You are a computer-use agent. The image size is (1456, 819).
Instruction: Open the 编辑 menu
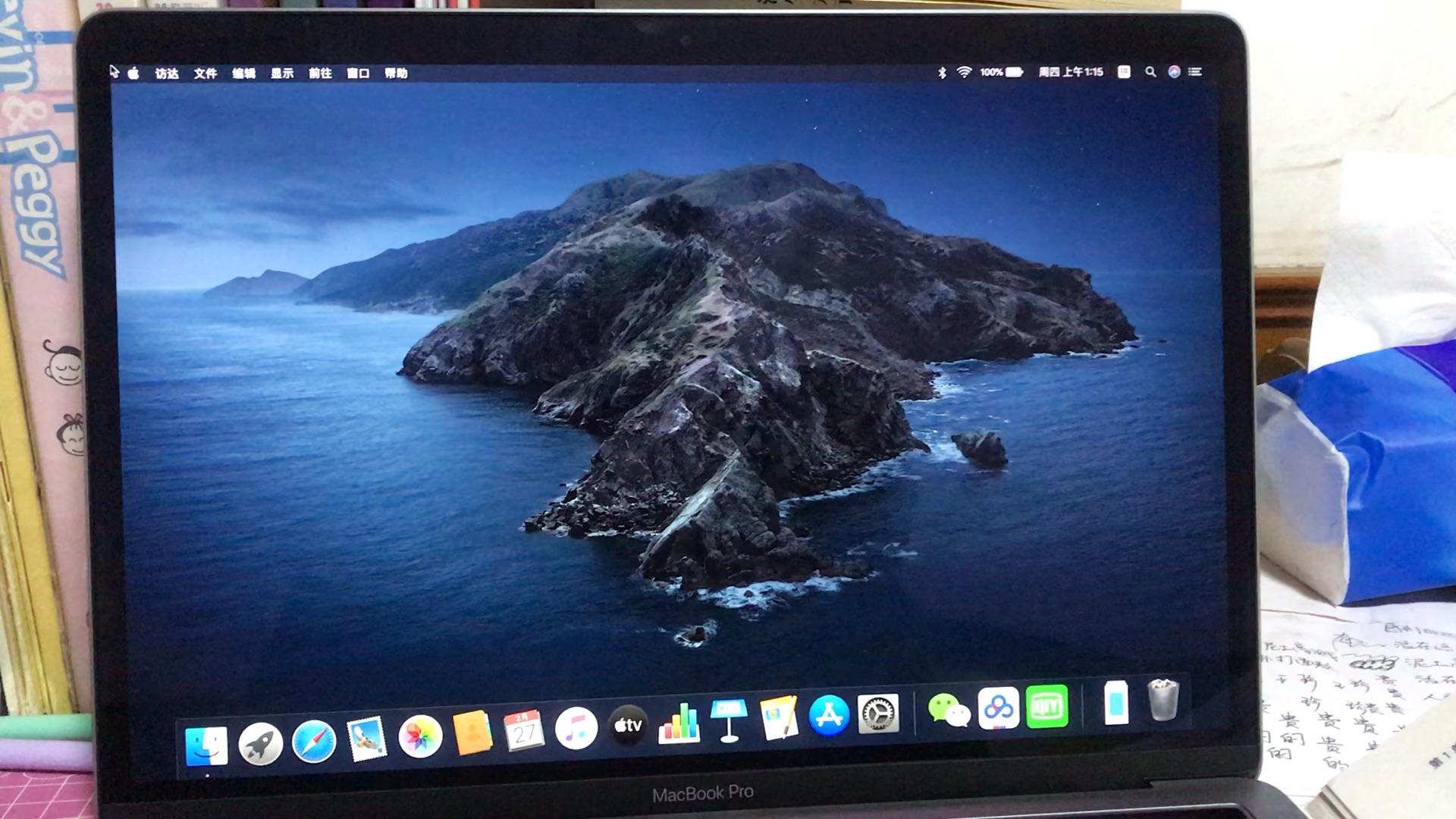point(243,74)
